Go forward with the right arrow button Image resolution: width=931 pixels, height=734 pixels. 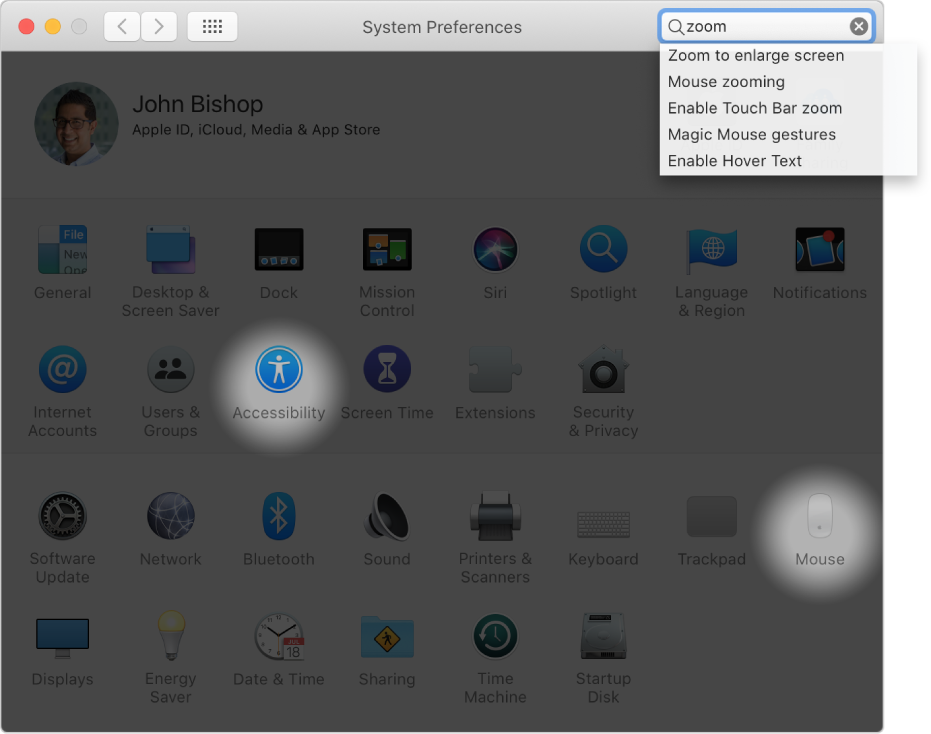click(159, 27)
